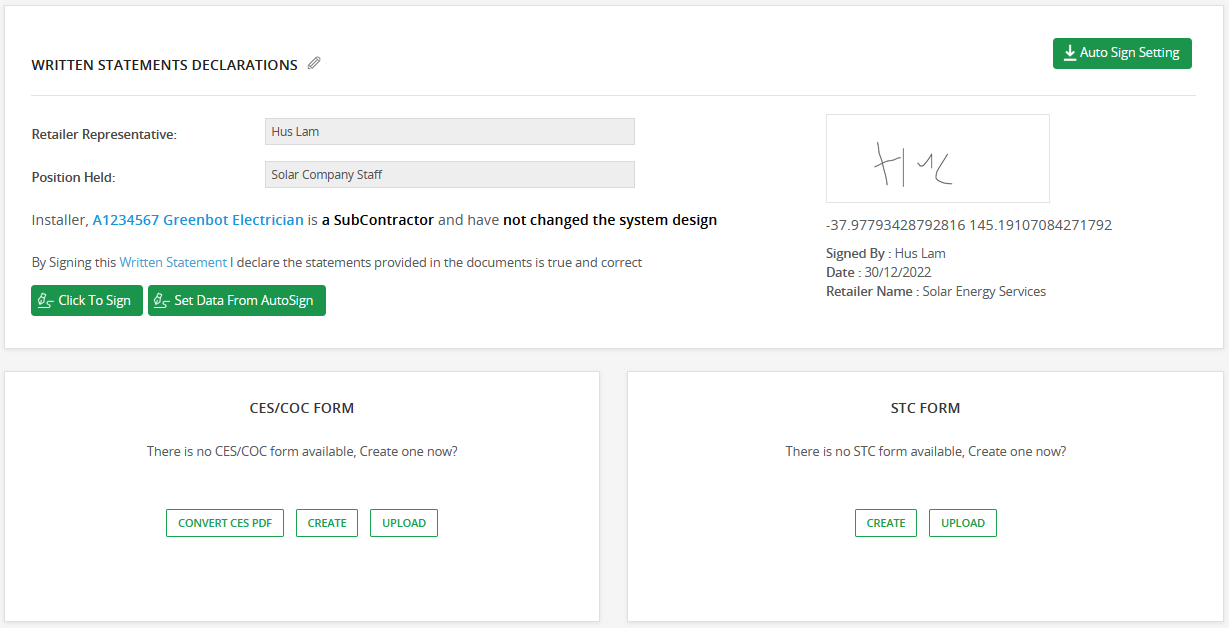Screen dimensions: 1229x628
Task: Click the pen icon on Set Data From AutoSign
Action: 161,301
